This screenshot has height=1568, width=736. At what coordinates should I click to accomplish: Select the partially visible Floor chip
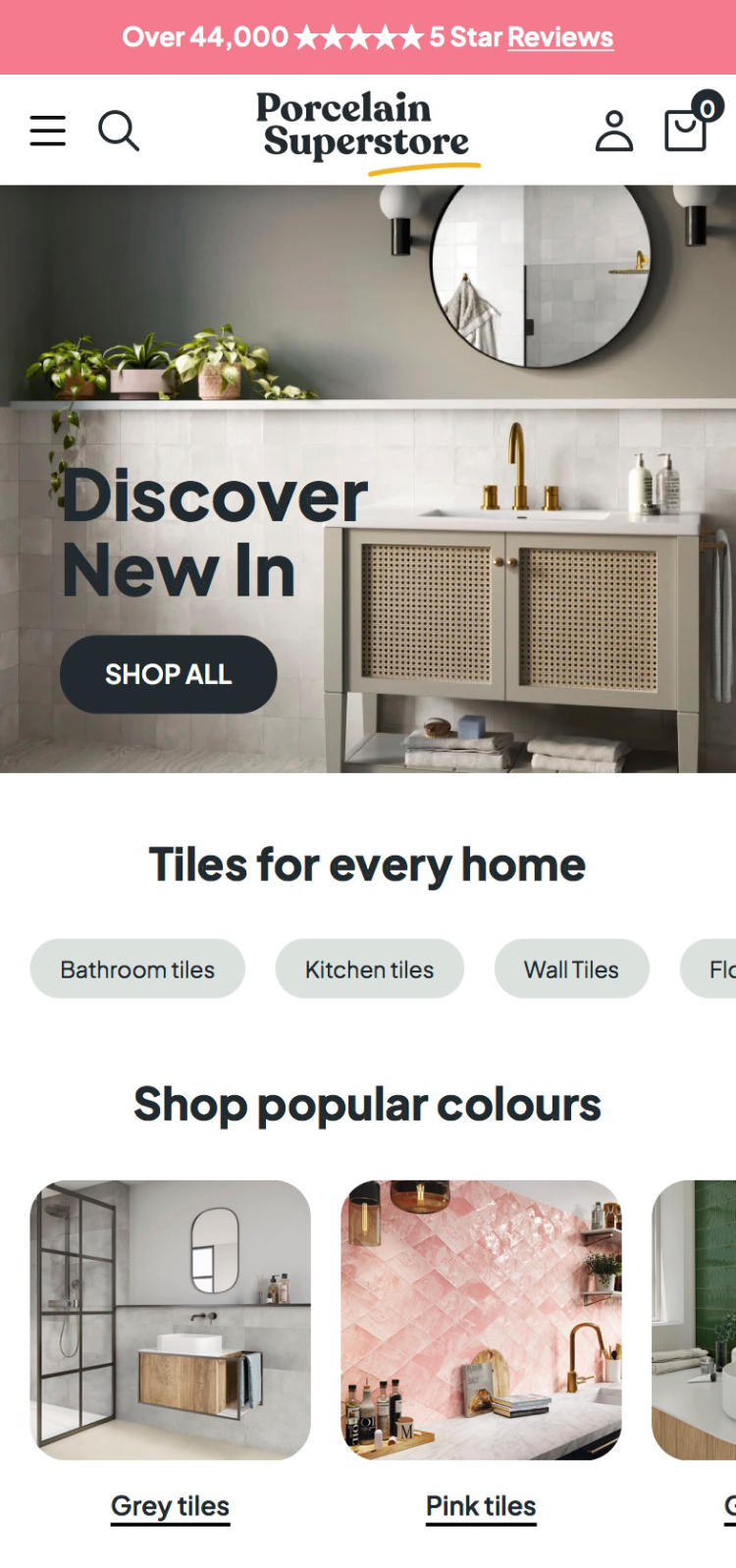[709, 969]
